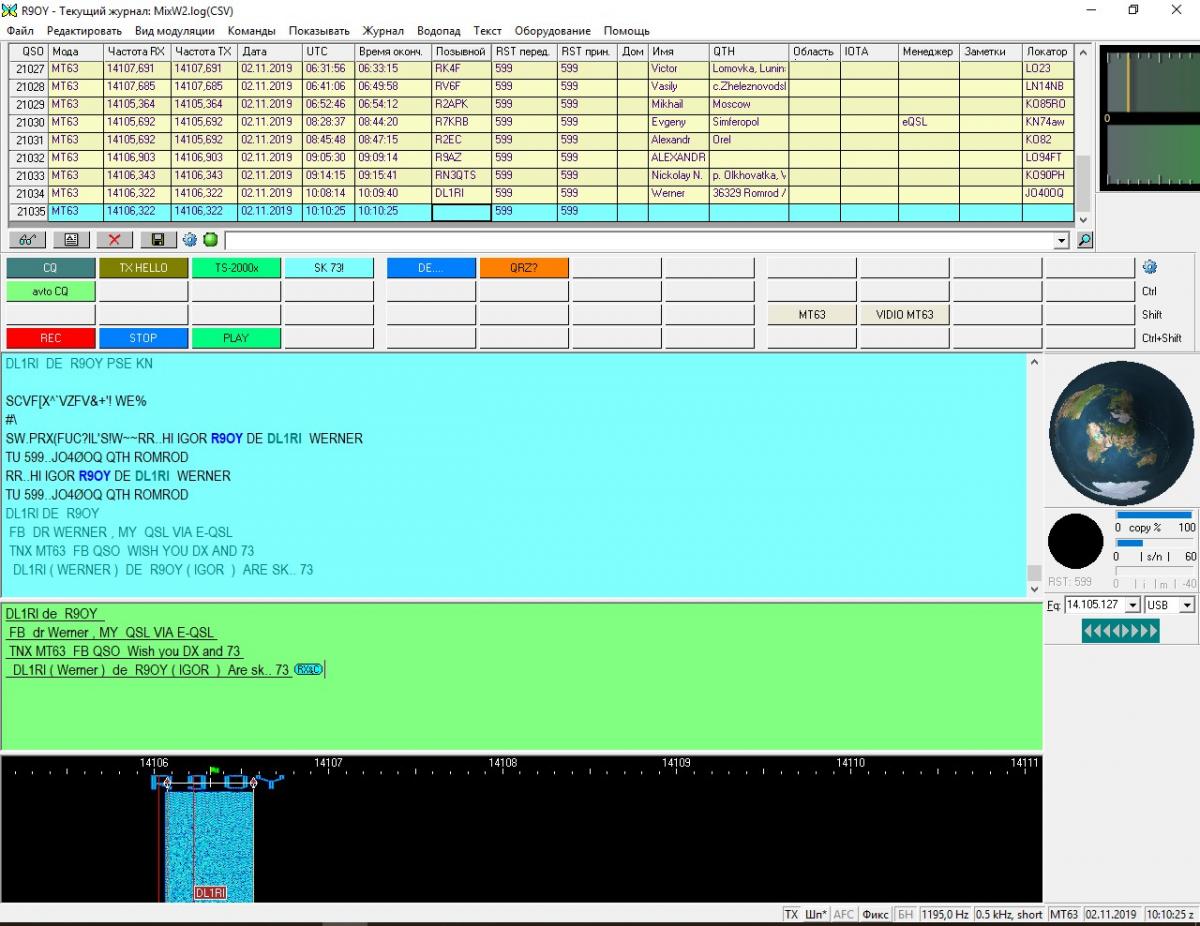
Task: Click magnifier icon right of command field
Action: click(1085, 240)
